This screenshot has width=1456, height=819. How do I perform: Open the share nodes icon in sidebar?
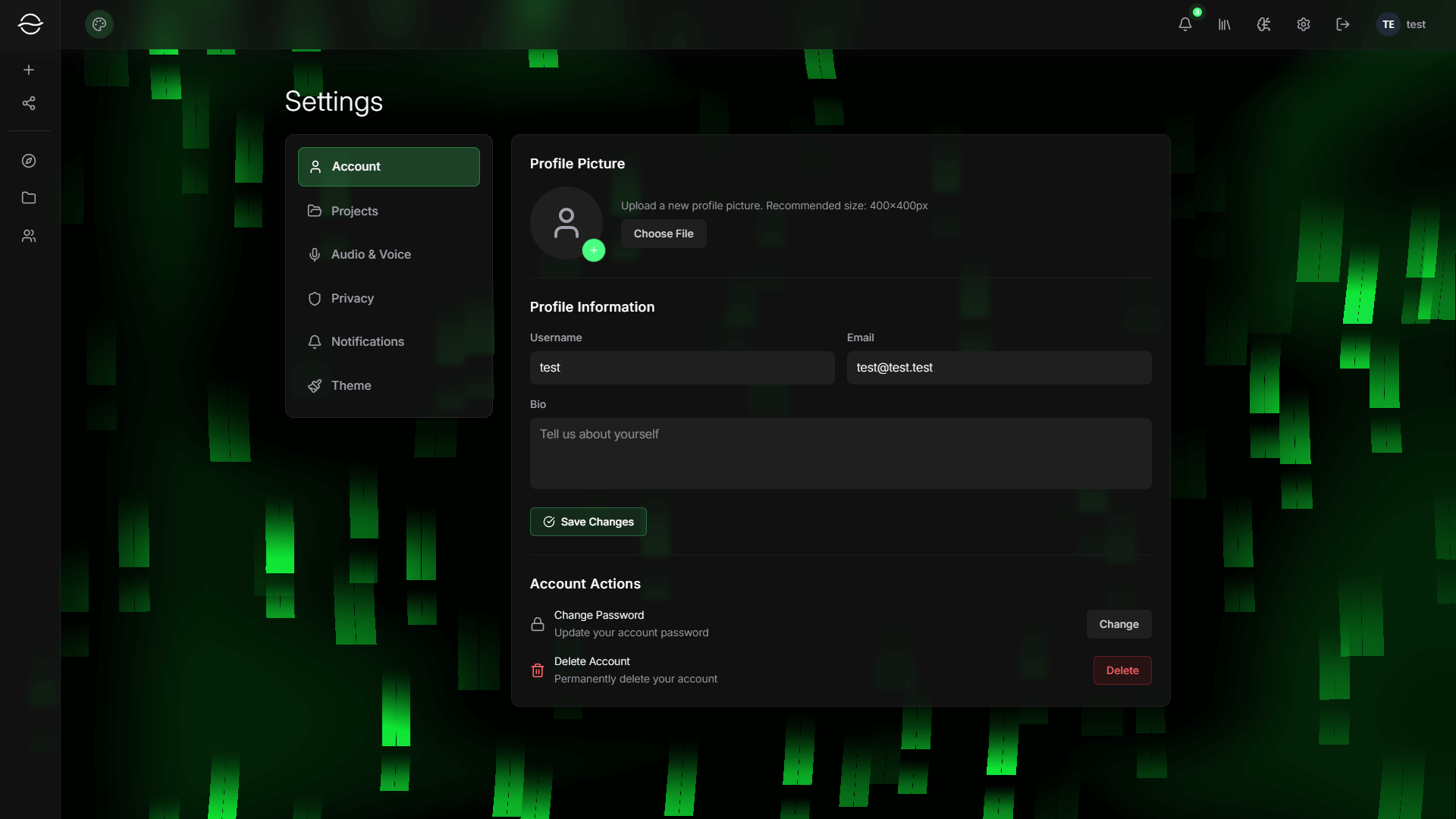29,103
